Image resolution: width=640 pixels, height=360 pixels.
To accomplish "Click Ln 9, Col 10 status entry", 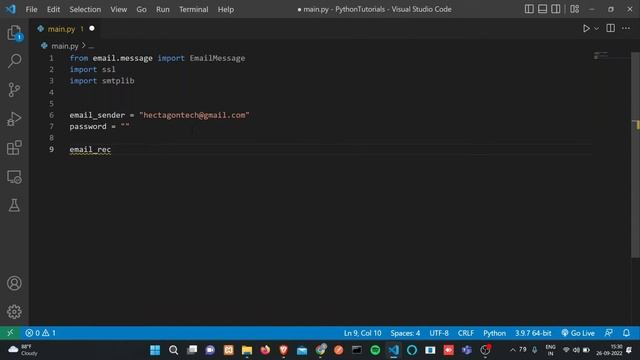I will coord(362,333).
